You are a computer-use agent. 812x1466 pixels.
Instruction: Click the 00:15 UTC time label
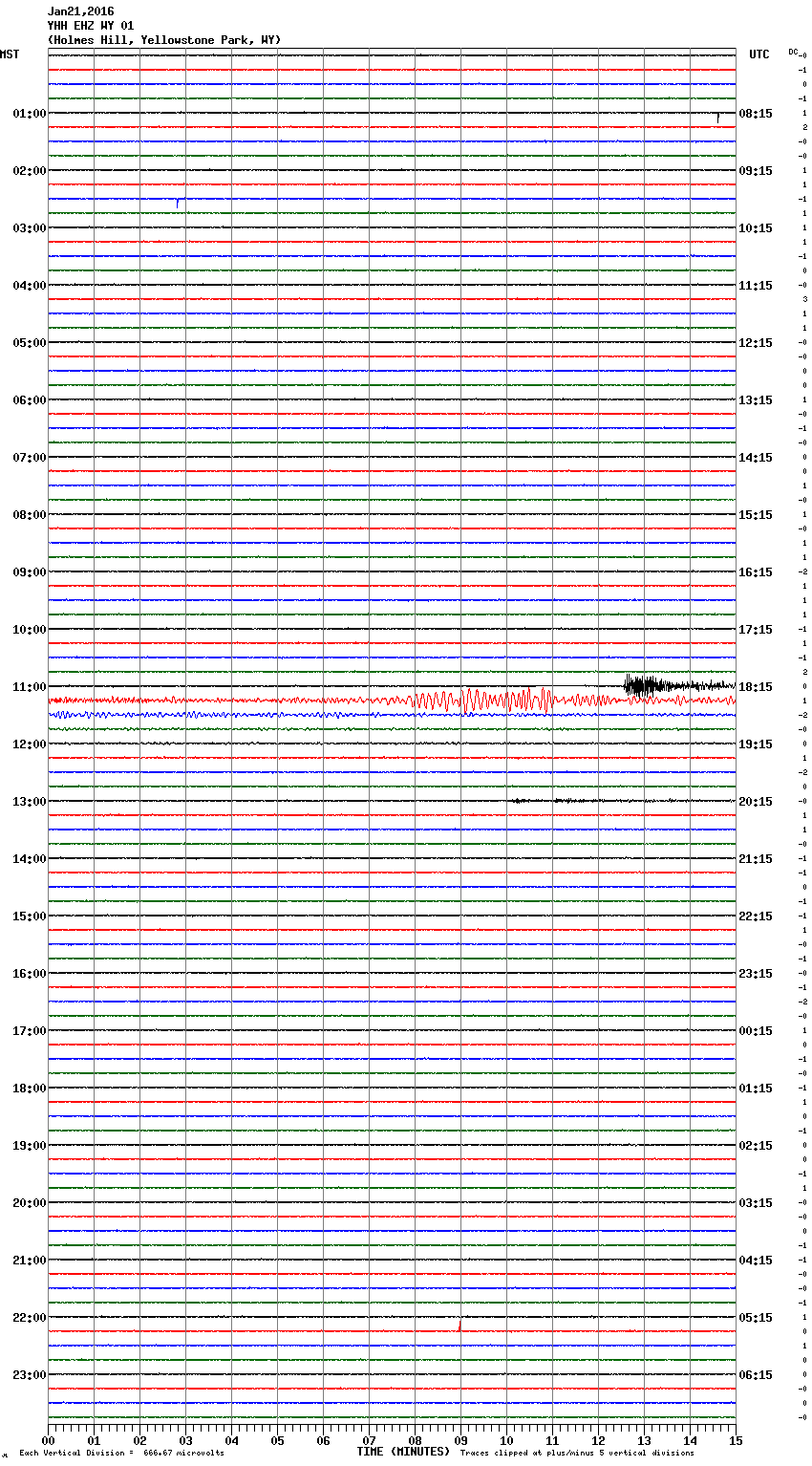[756, 1031]
